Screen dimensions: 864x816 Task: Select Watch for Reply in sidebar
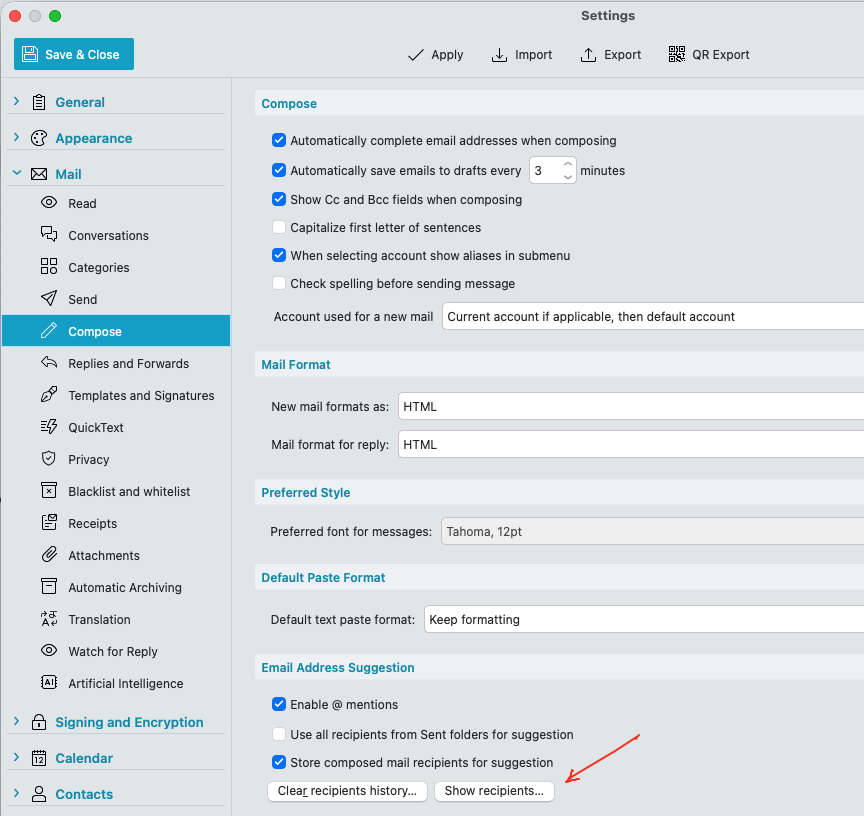coord(112,651)
